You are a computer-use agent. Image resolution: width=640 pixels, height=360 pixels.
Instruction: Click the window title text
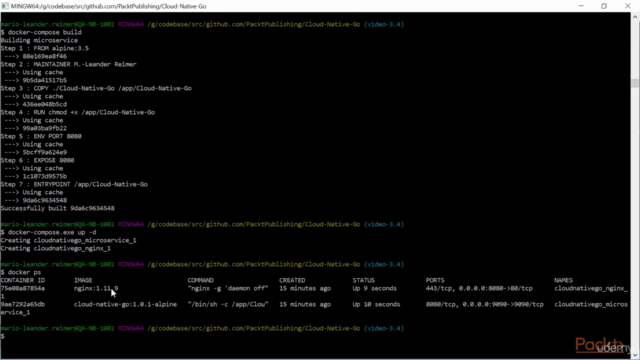[109, 6]
